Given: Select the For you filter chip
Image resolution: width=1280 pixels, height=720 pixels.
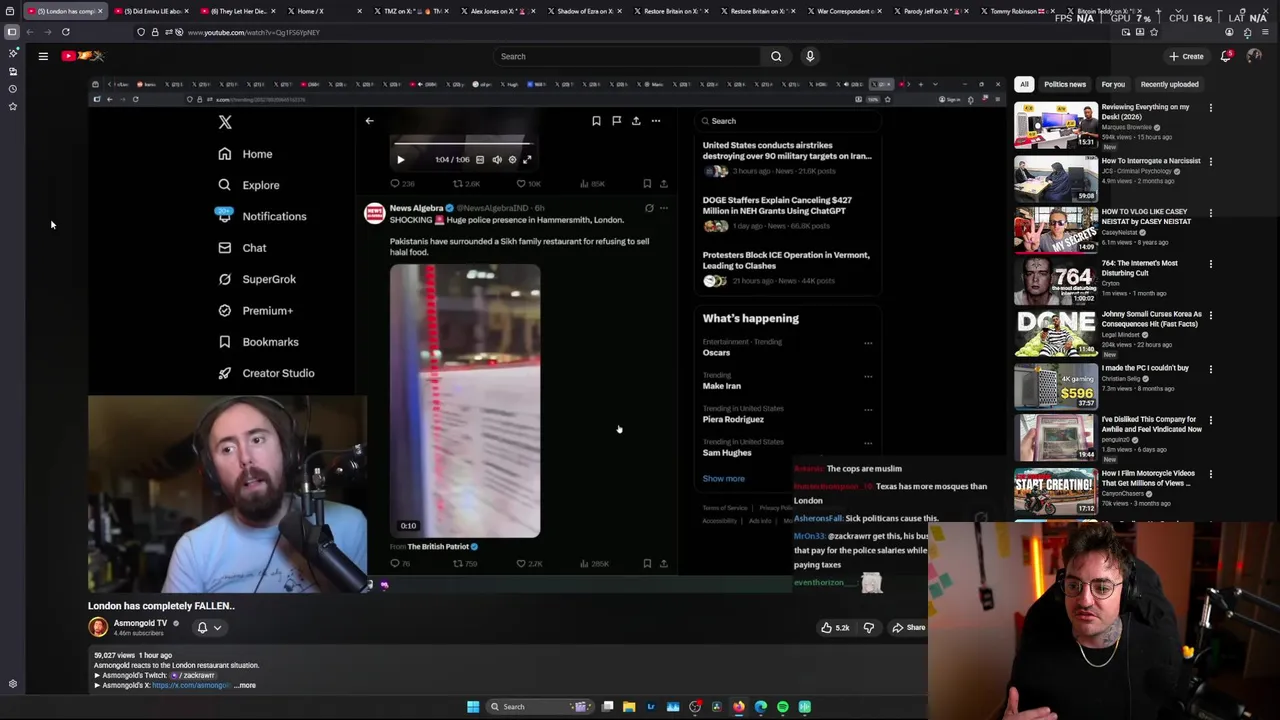Looking at the screenshot, I should [1113, 84].
